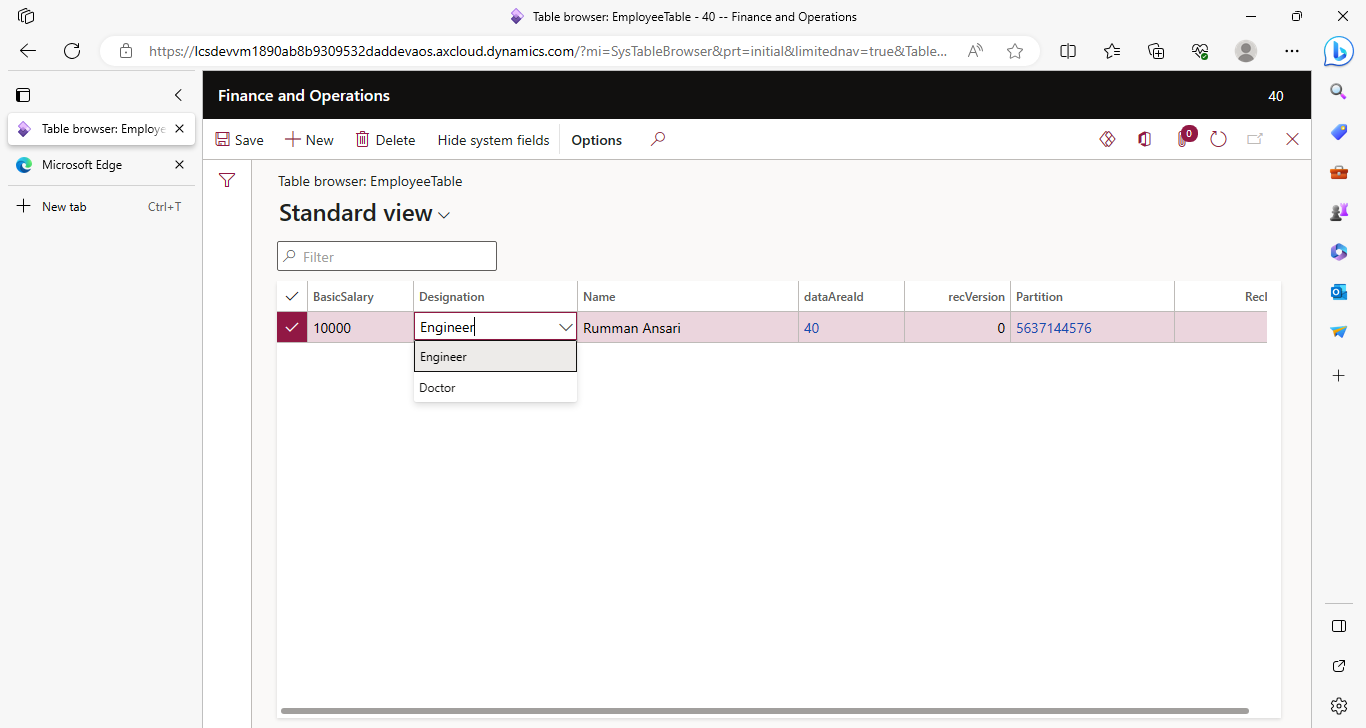Screen dimensions: 1366x728
Task: Click Hide system fields toggle button
Action: point(493,140)
